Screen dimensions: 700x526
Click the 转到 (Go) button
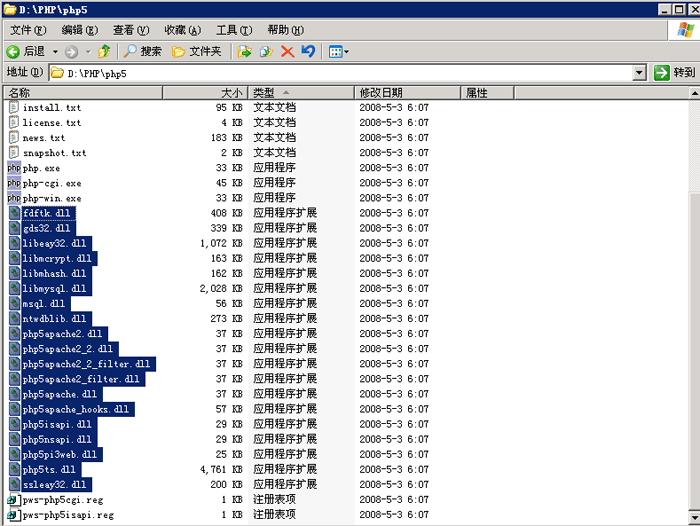click(x=674, y=73)
